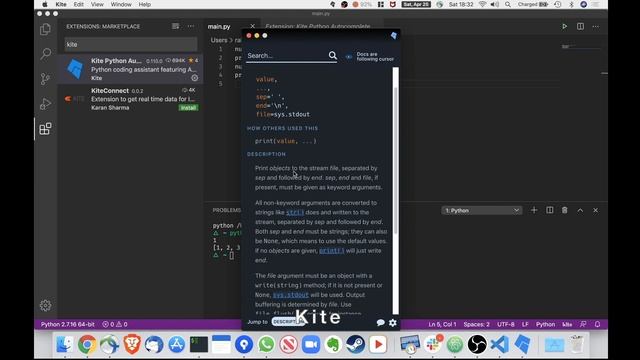Open the Window menu
Viewport: 640px width, 360px height.
pos(121,4)
